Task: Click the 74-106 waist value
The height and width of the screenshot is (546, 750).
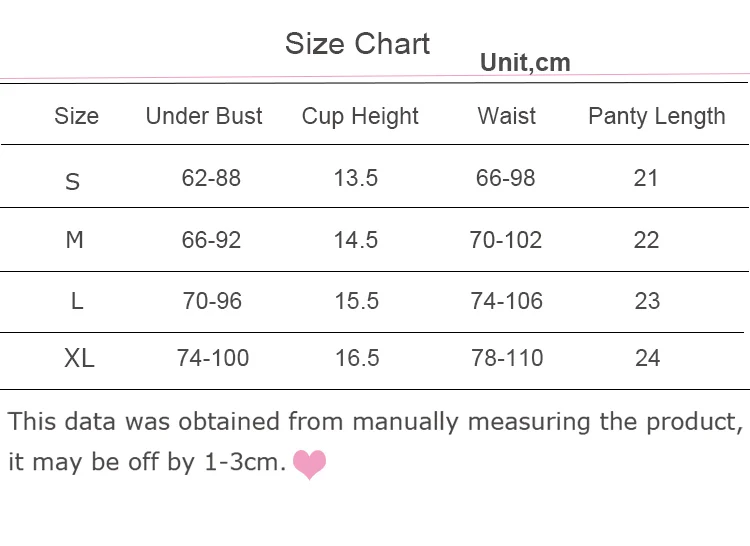Action: click(506, 301)
